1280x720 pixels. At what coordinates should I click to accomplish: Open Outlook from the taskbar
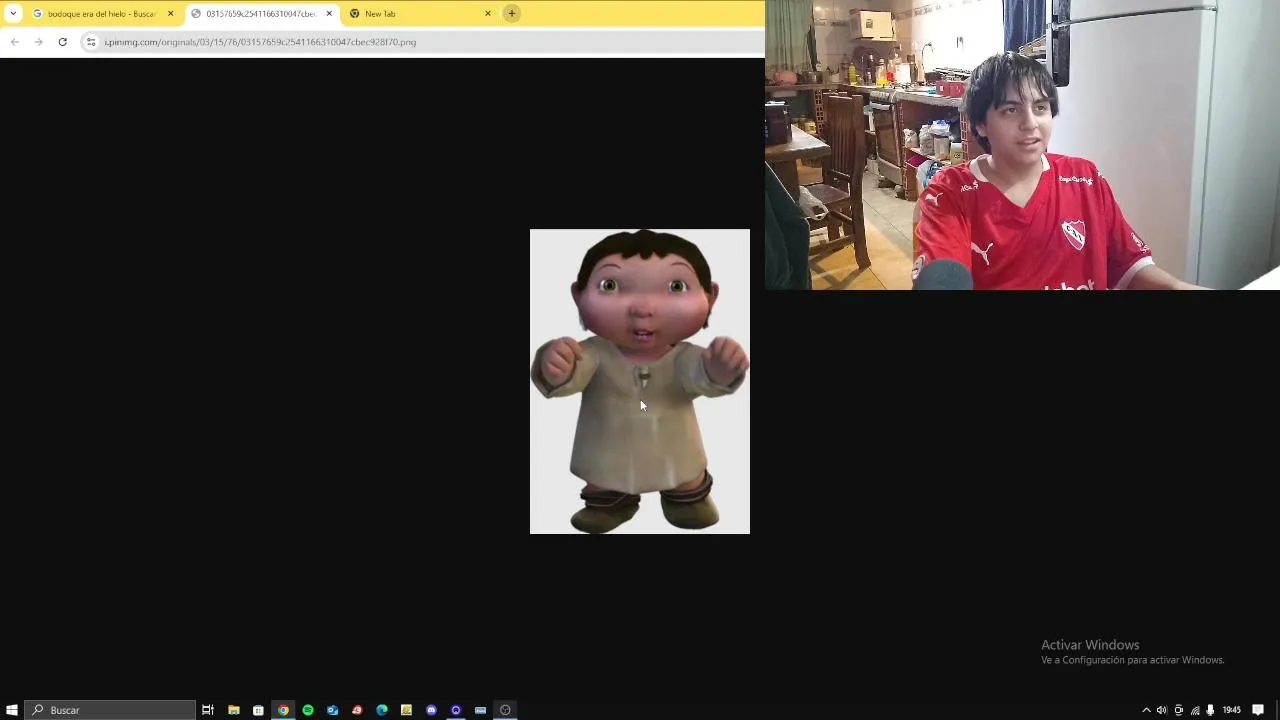332,710
